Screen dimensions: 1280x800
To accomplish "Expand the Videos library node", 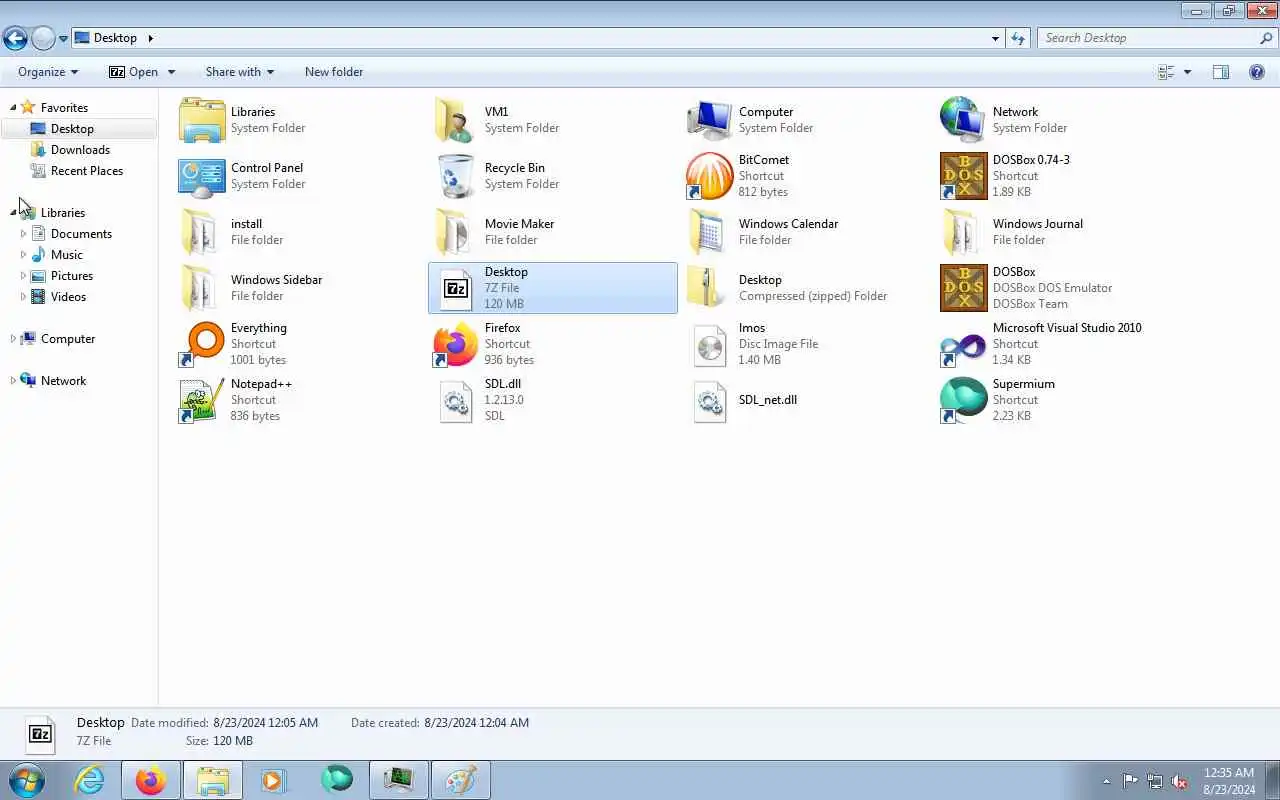I will point(23,297).
